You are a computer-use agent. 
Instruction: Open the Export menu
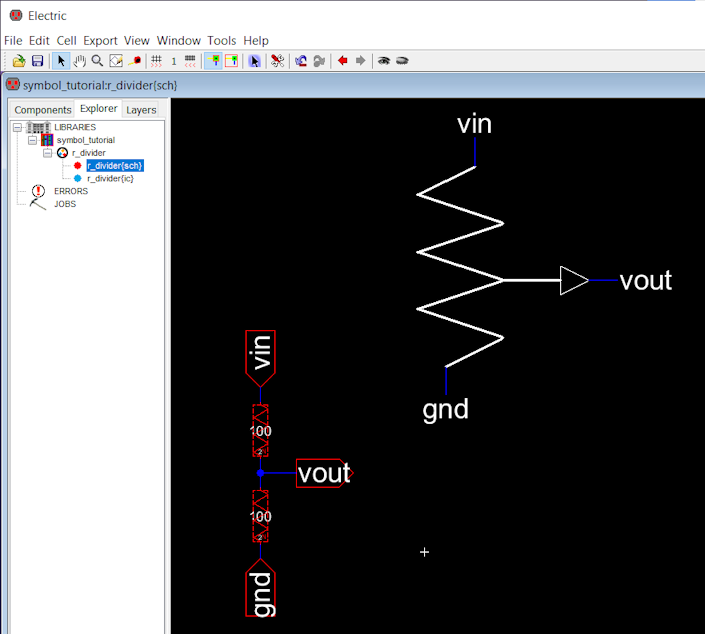pos(100,40)
